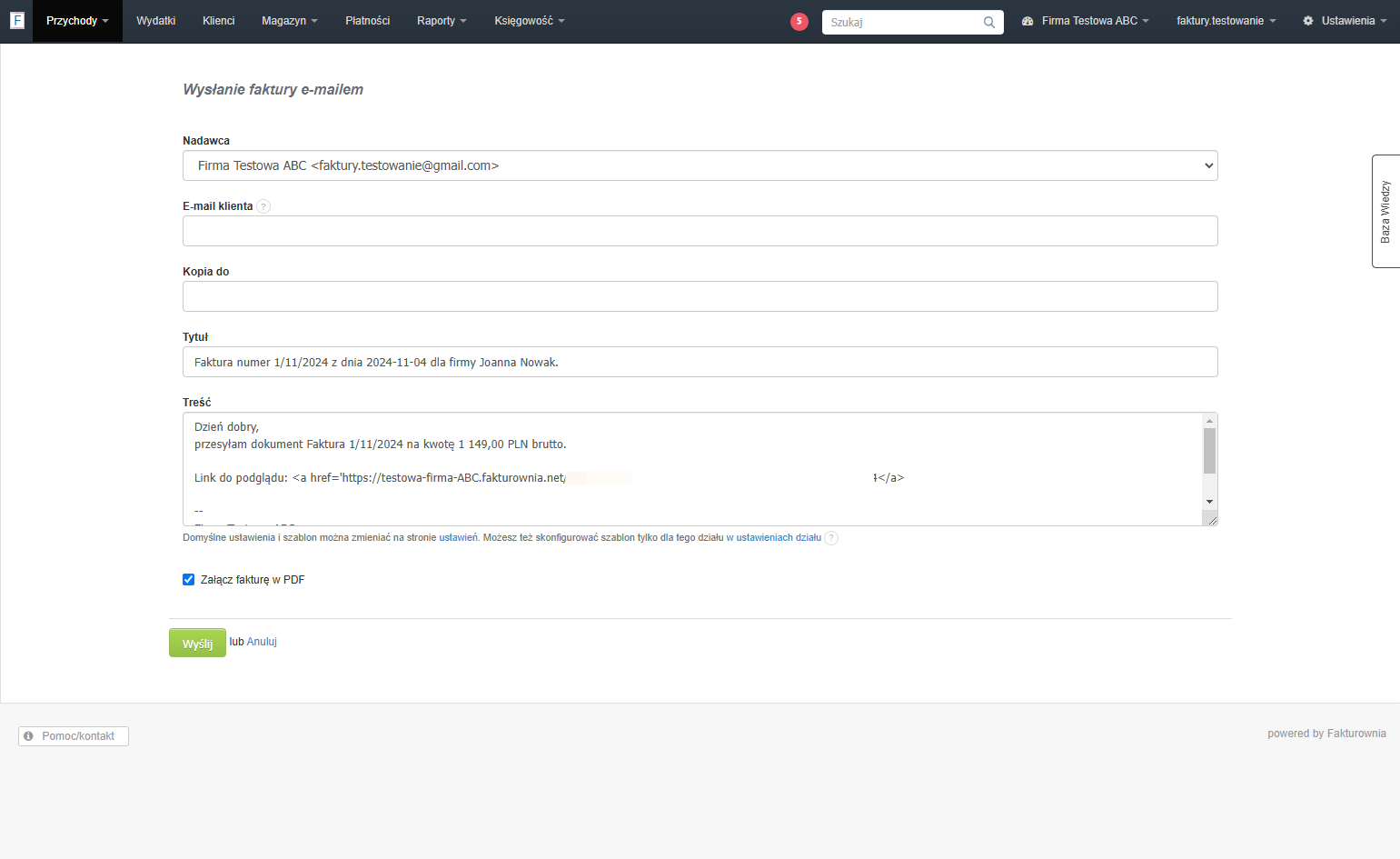The height and width of the screenshot is (859, 1400).
Task: Click the Treść scrollbar up arrow
Action: click(1209, 421)
